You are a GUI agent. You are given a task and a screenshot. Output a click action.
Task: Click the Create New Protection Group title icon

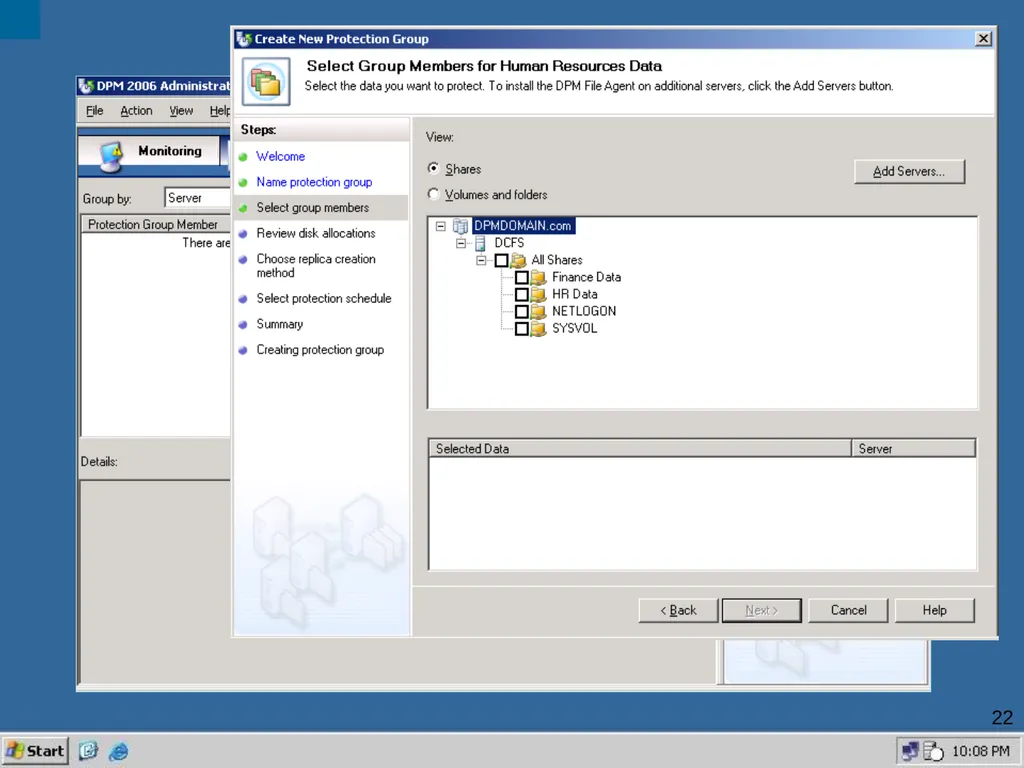pos(244,39)
